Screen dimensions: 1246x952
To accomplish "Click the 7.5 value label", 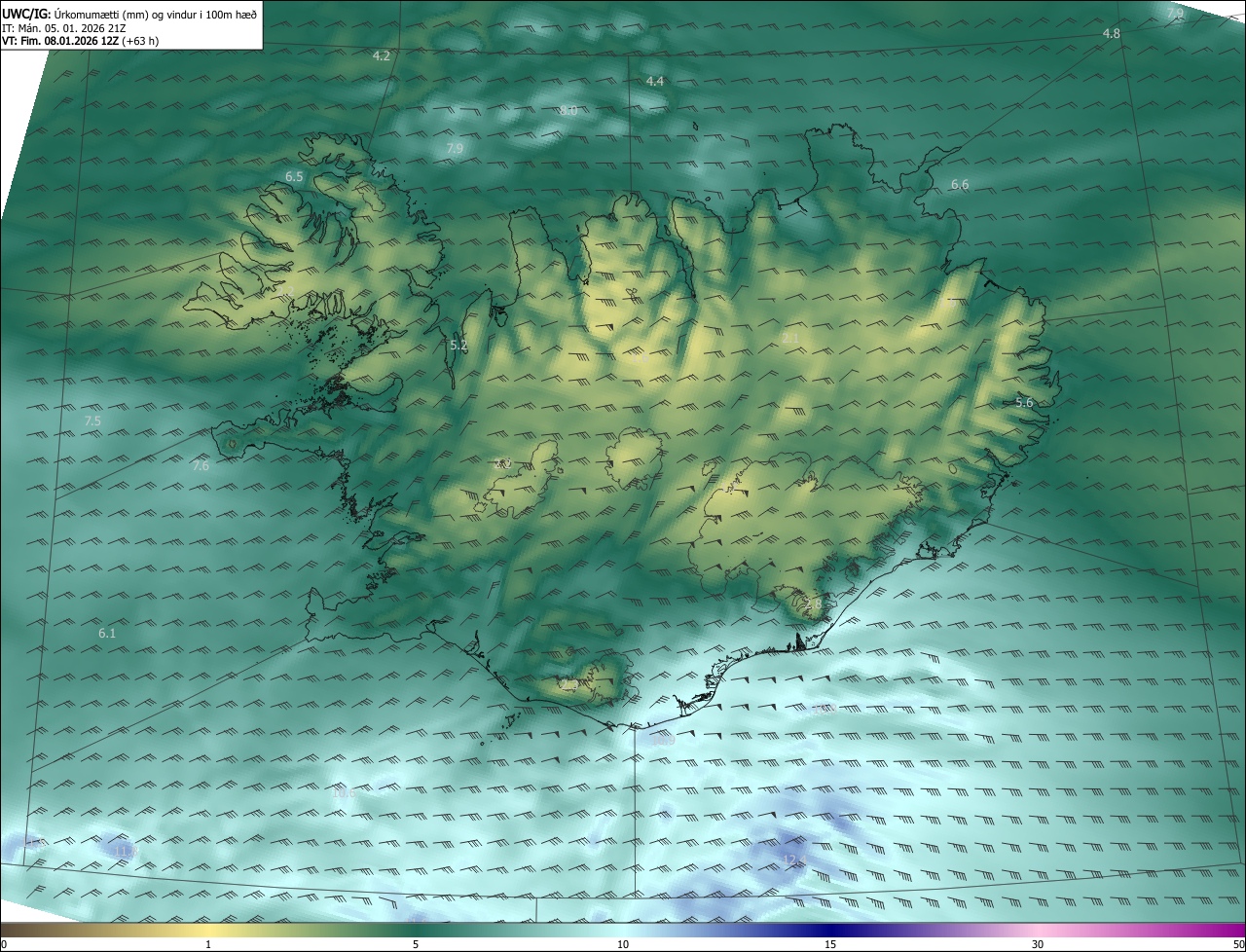I will click(92, 421).
